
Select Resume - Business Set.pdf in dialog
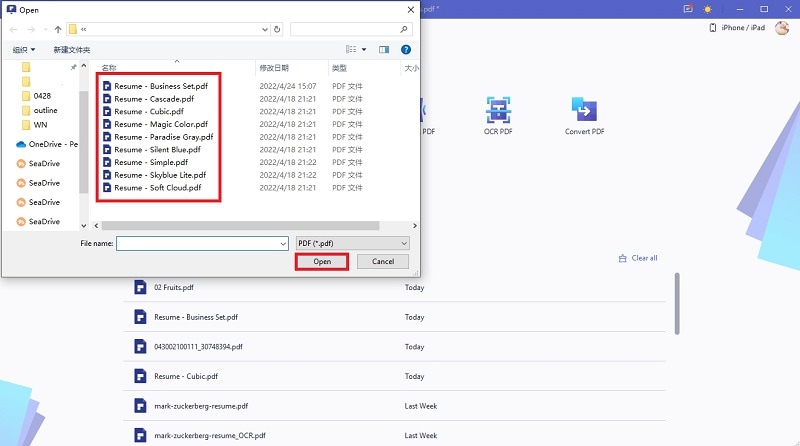(161, 86)
